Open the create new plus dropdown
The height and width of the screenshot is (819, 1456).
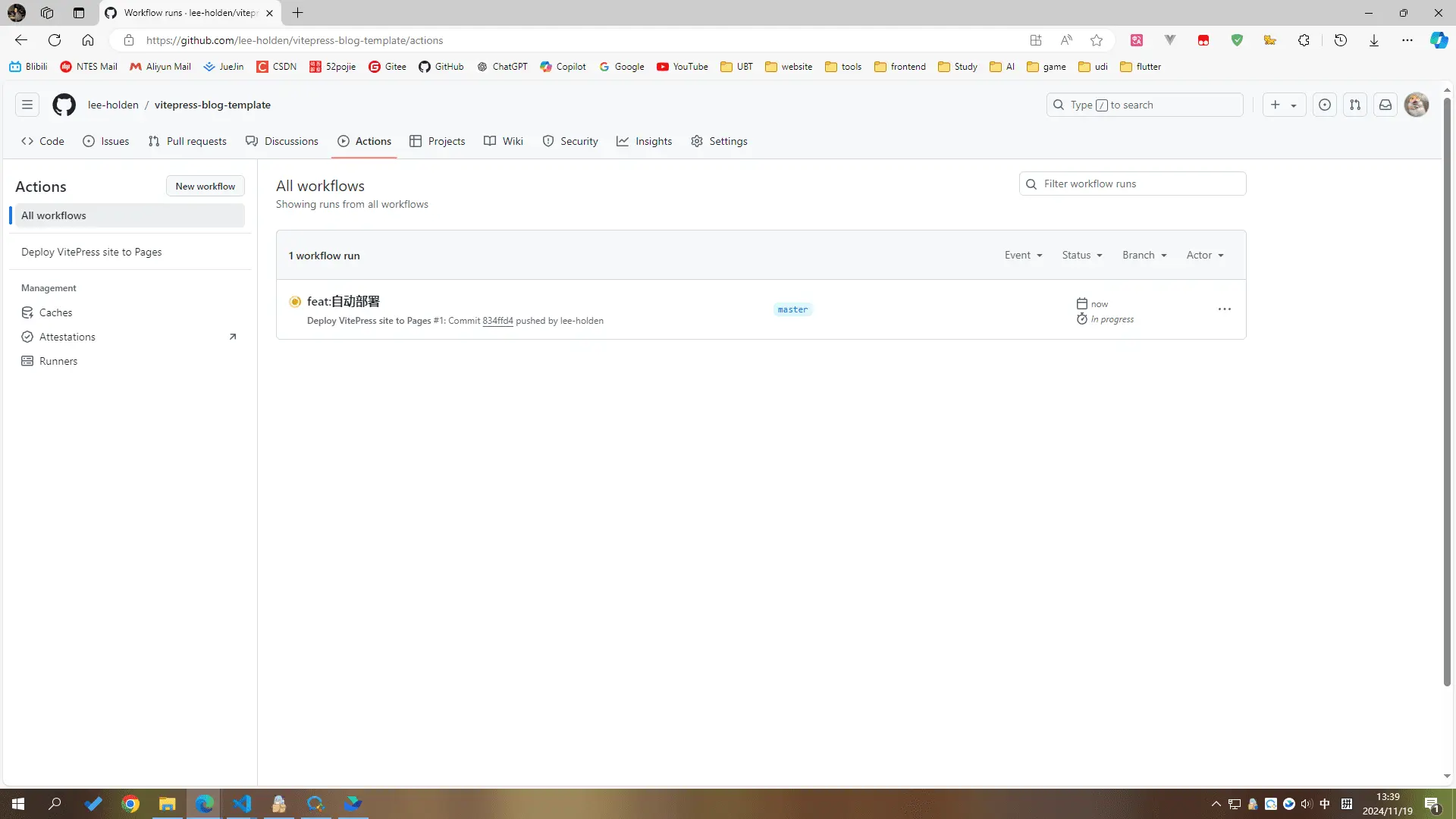pos(1283,105)
